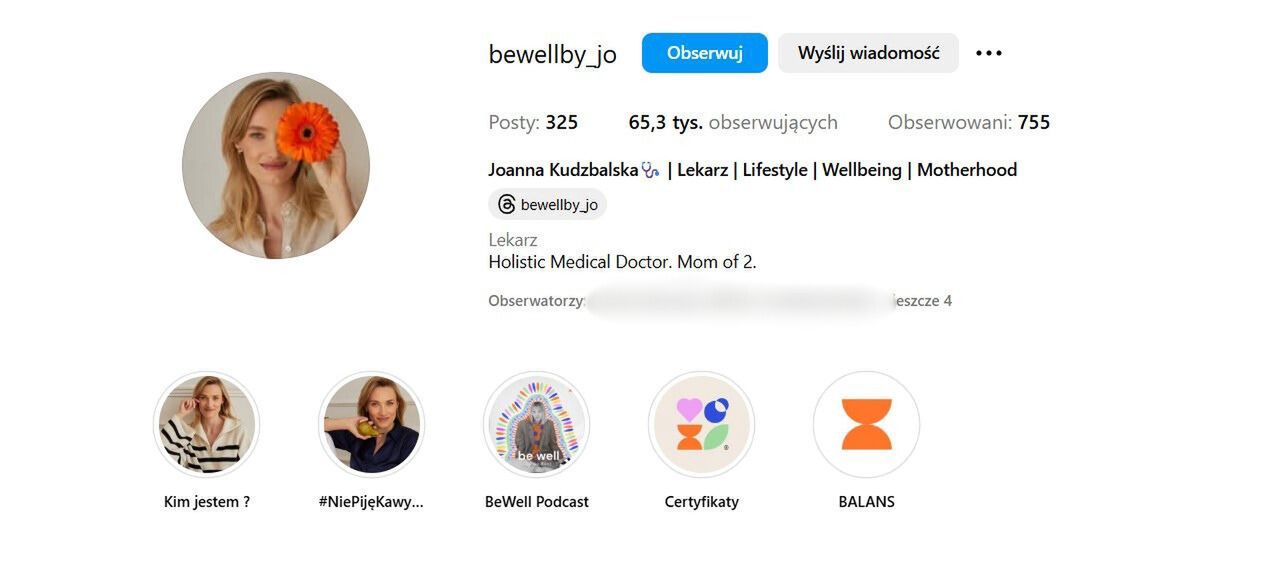Open the BALANS orange hourglass highlight
This screenshot has height=571, width=1287.
pyautogui.click(x=867, y=425)
